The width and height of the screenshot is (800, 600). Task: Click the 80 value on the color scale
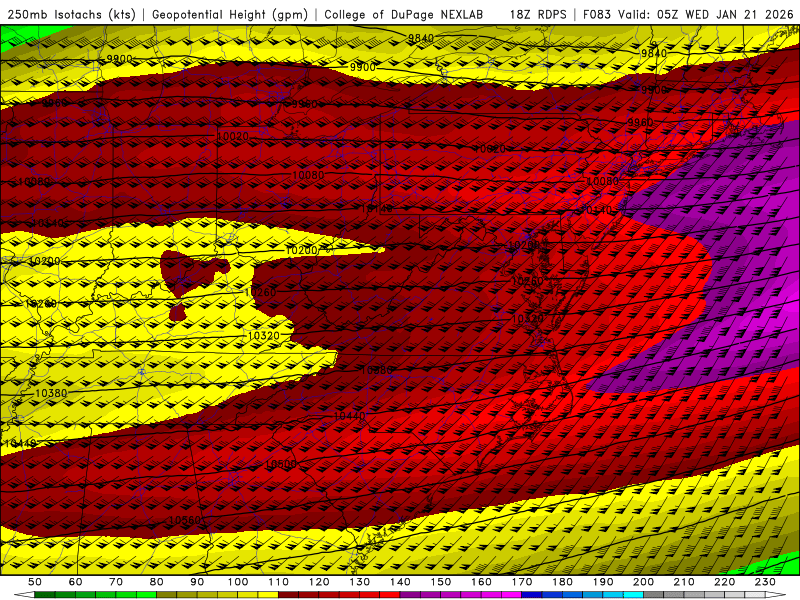[157, 582]
